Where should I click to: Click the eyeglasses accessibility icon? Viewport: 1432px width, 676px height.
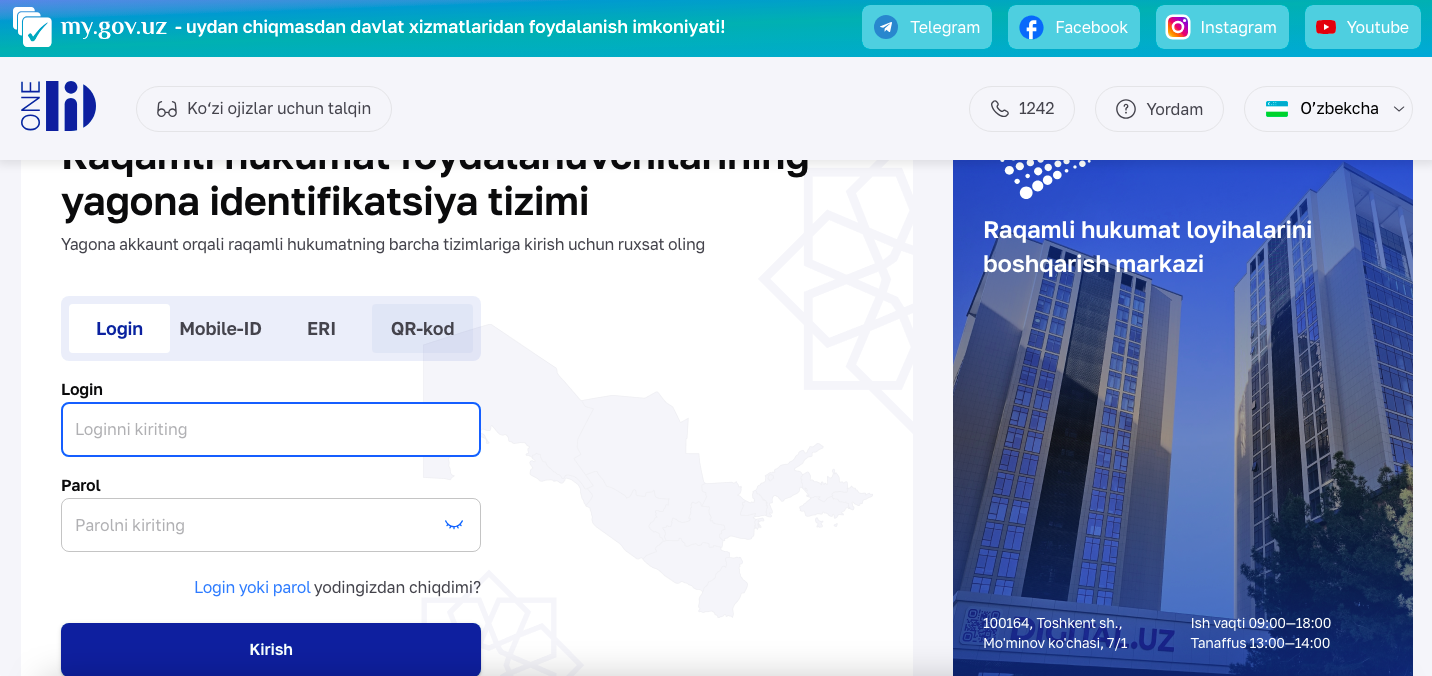click(x=167, y=109)
